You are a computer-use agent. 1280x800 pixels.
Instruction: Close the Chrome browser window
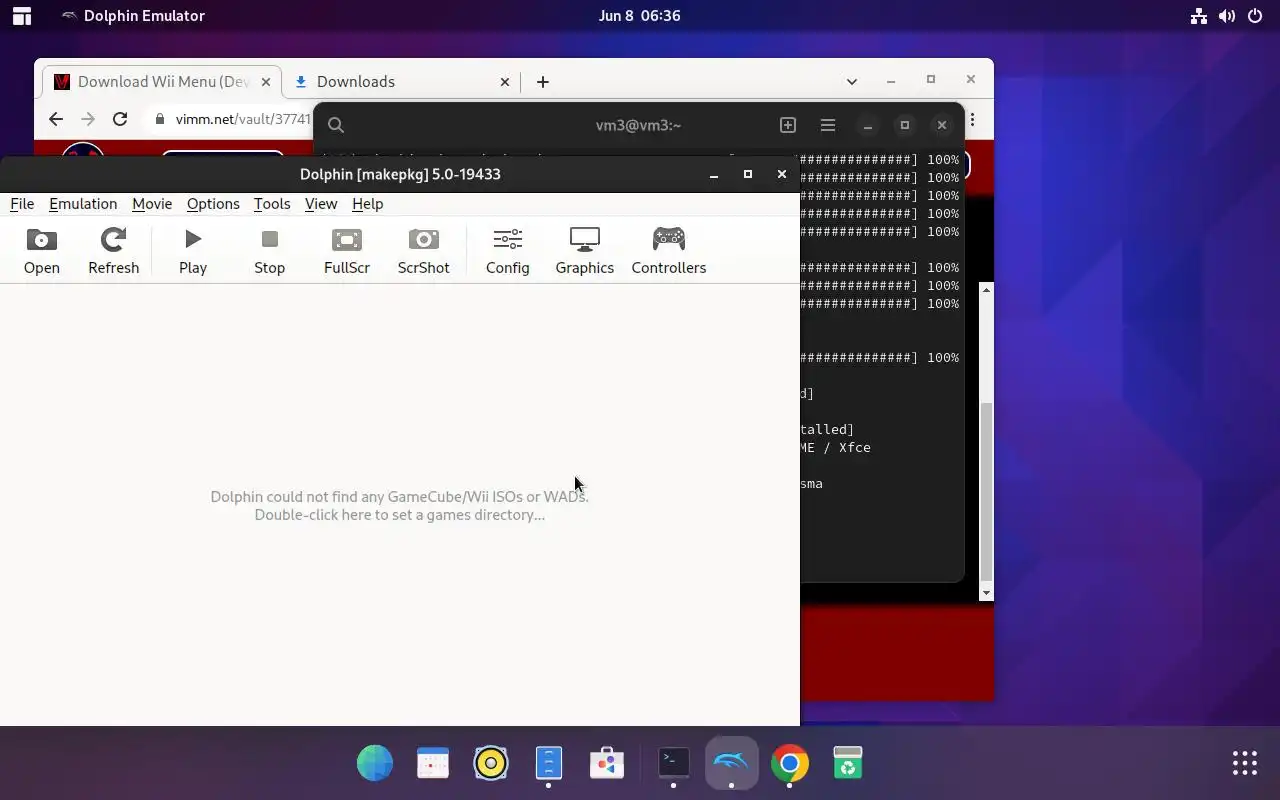tap(970, 80)
